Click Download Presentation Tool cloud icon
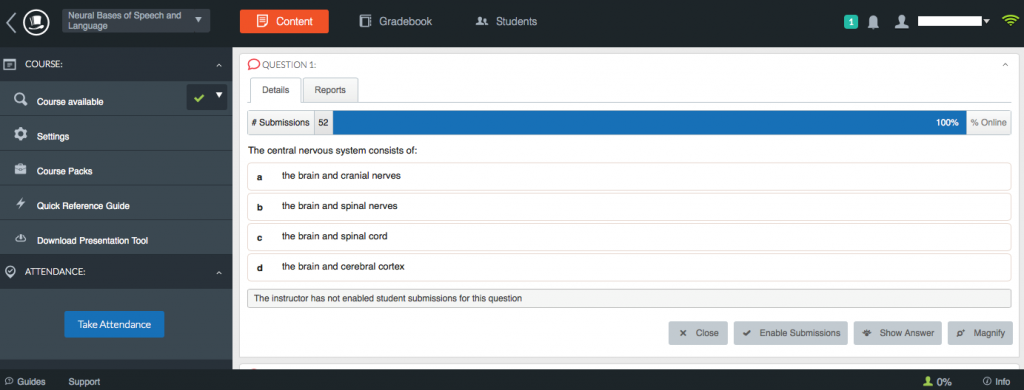The image size is (1024, 390). [x=21, y=238]
